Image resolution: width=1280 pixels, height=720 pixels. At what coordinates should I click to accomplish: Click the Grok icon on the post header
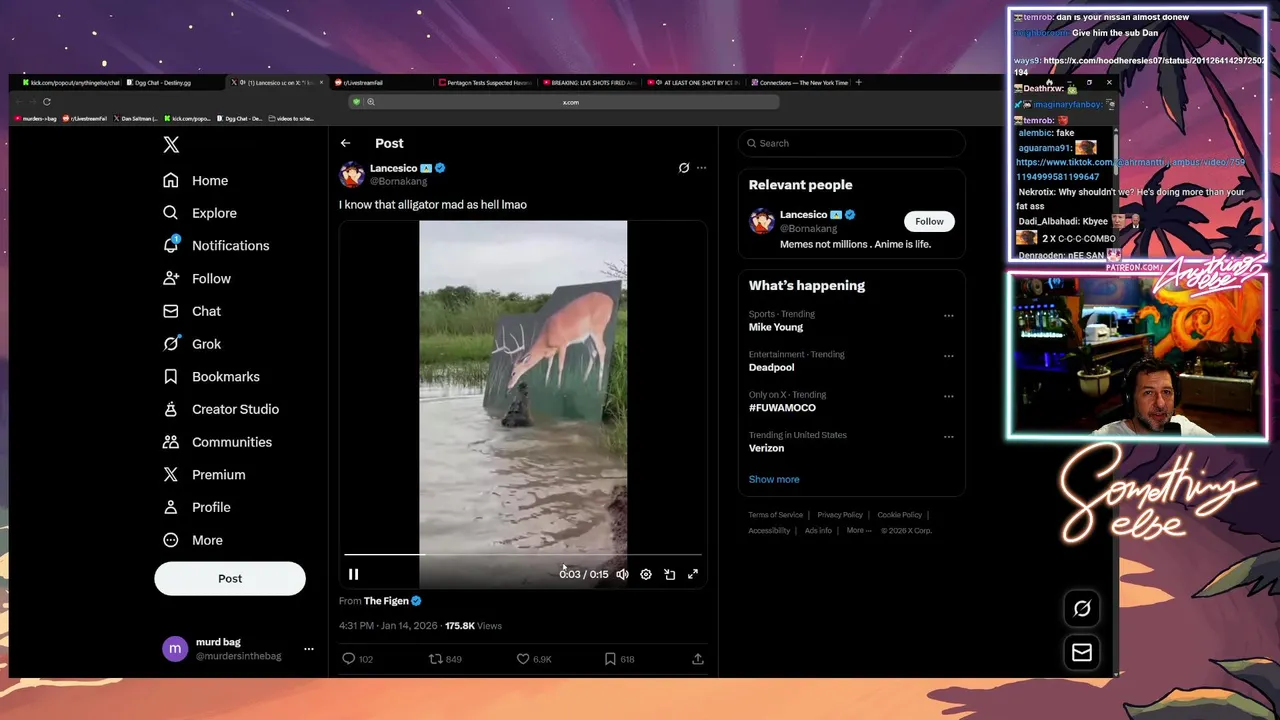[x=684, y=168]
